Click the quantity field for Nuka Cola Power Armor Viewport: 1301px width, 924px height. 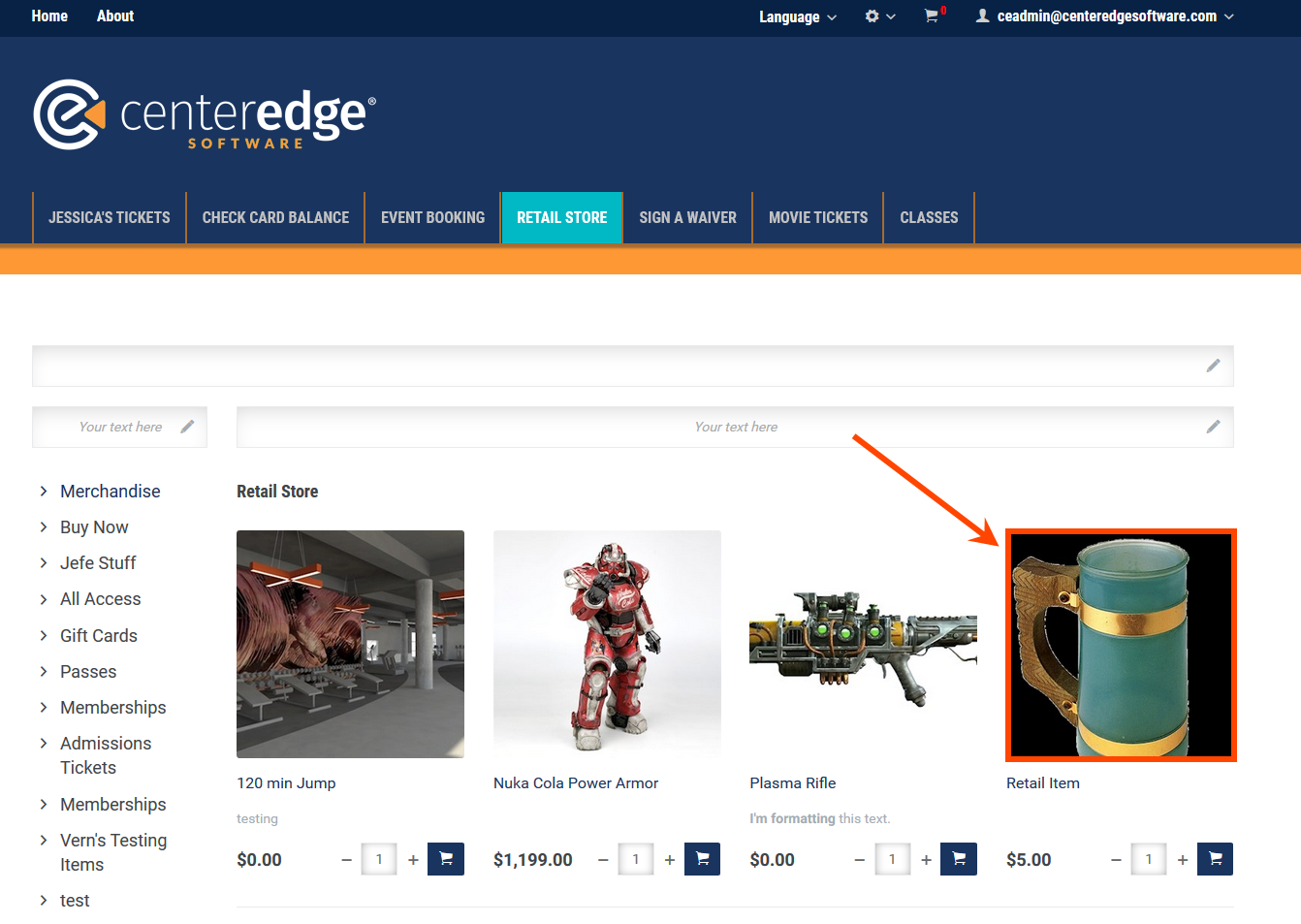[636, 859]
